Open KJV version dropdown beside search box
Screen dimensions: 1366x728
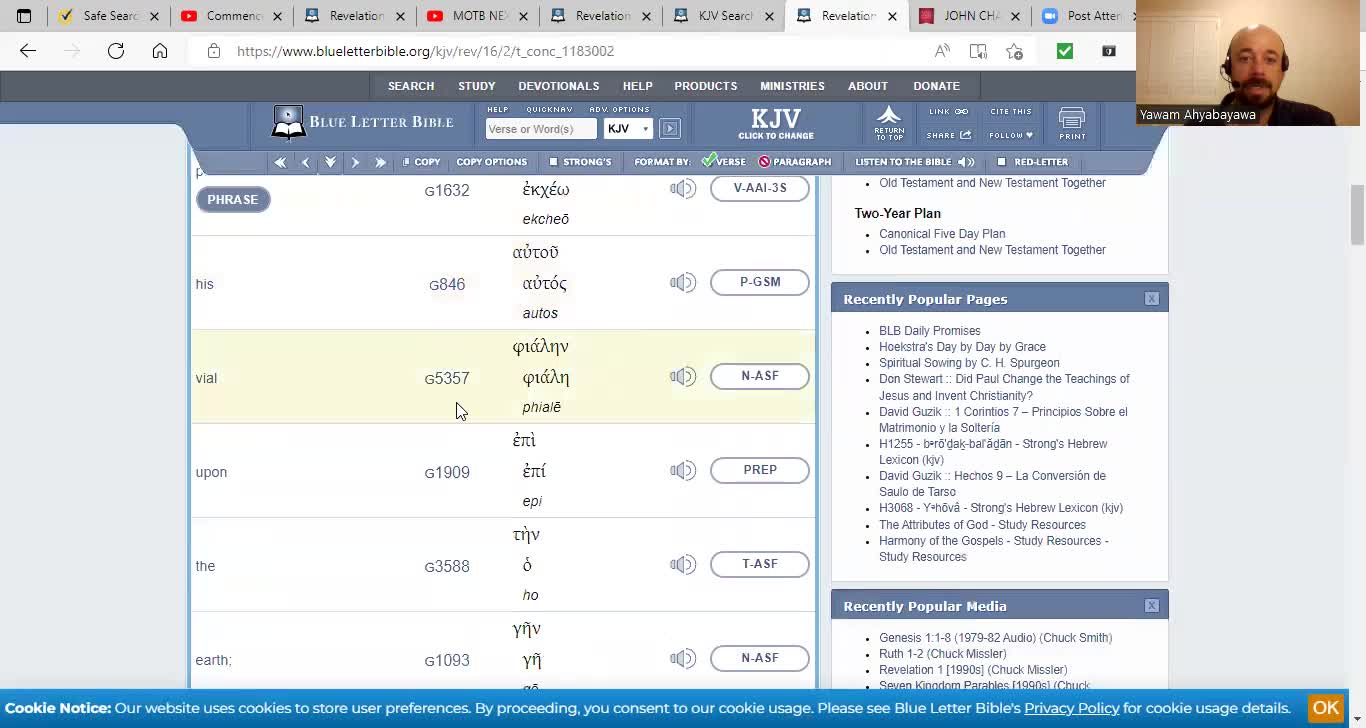point(628,129)
